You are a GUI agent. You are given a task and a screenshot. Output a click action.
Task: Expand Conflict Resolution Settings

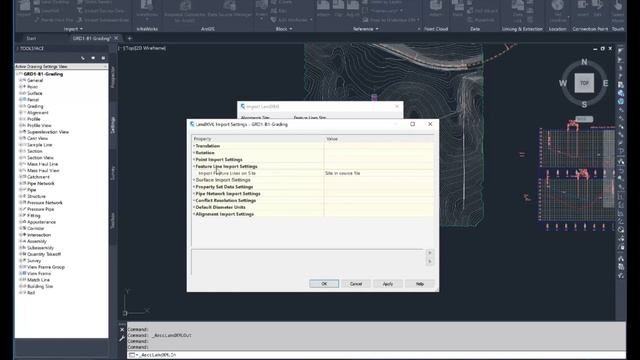point(194,201)
